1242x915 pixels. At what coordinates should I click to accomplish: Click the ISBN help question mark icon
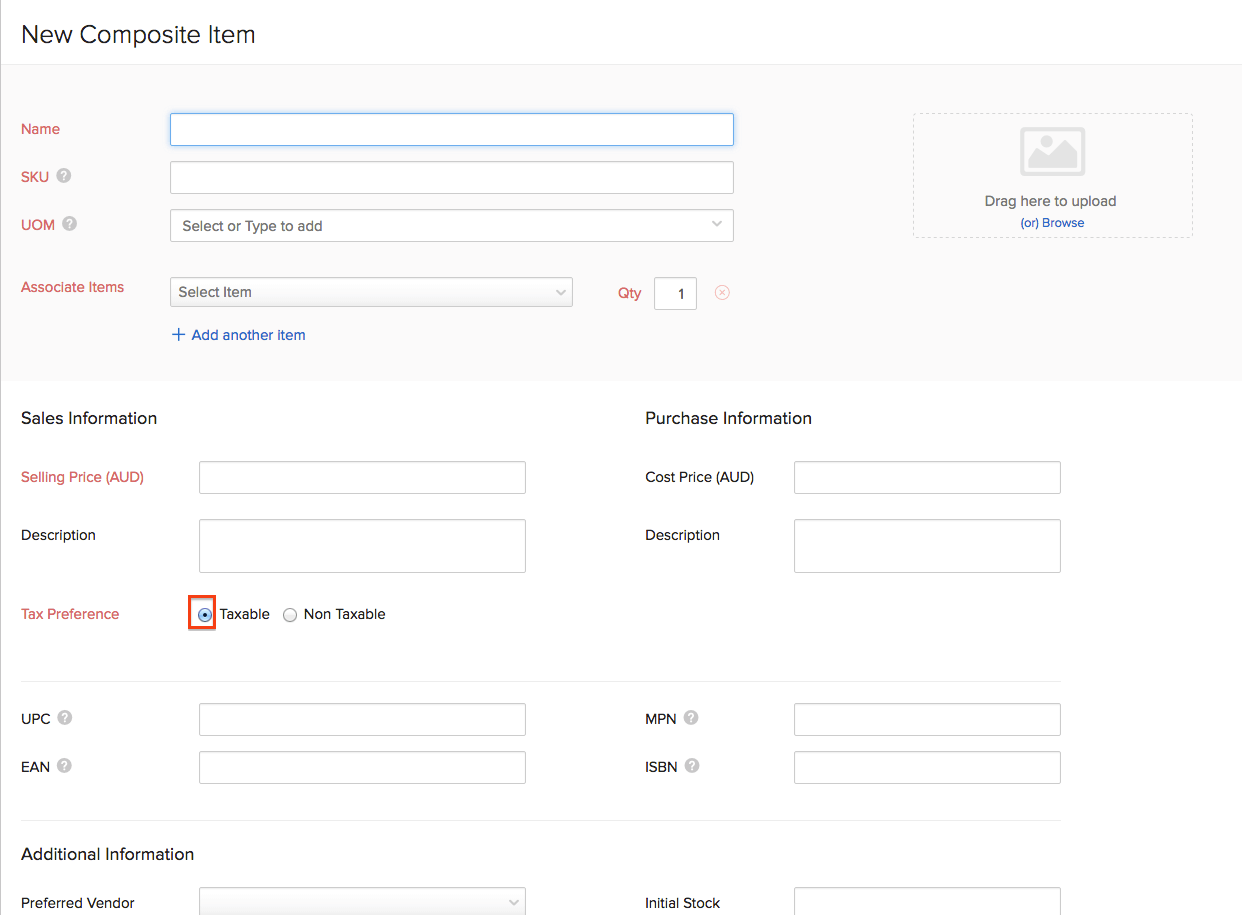tap(692, 766)
